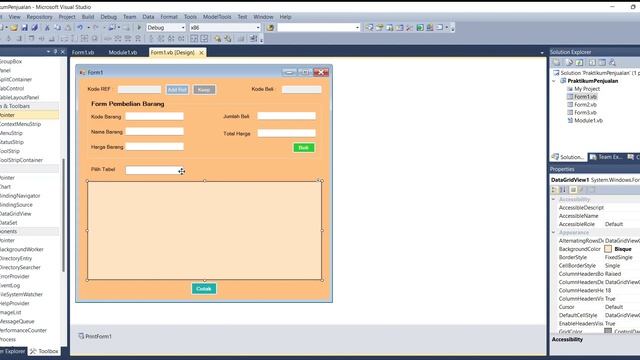Screen dimensions: 640x360
Task: Click the Total Harga text field
Action: (287, 133)
